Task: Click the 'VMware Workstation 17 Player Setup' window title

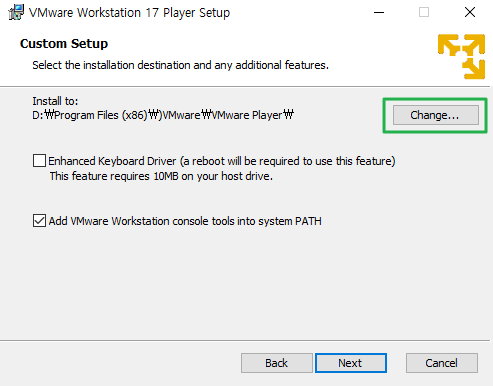Action: (x=129, y=13)
